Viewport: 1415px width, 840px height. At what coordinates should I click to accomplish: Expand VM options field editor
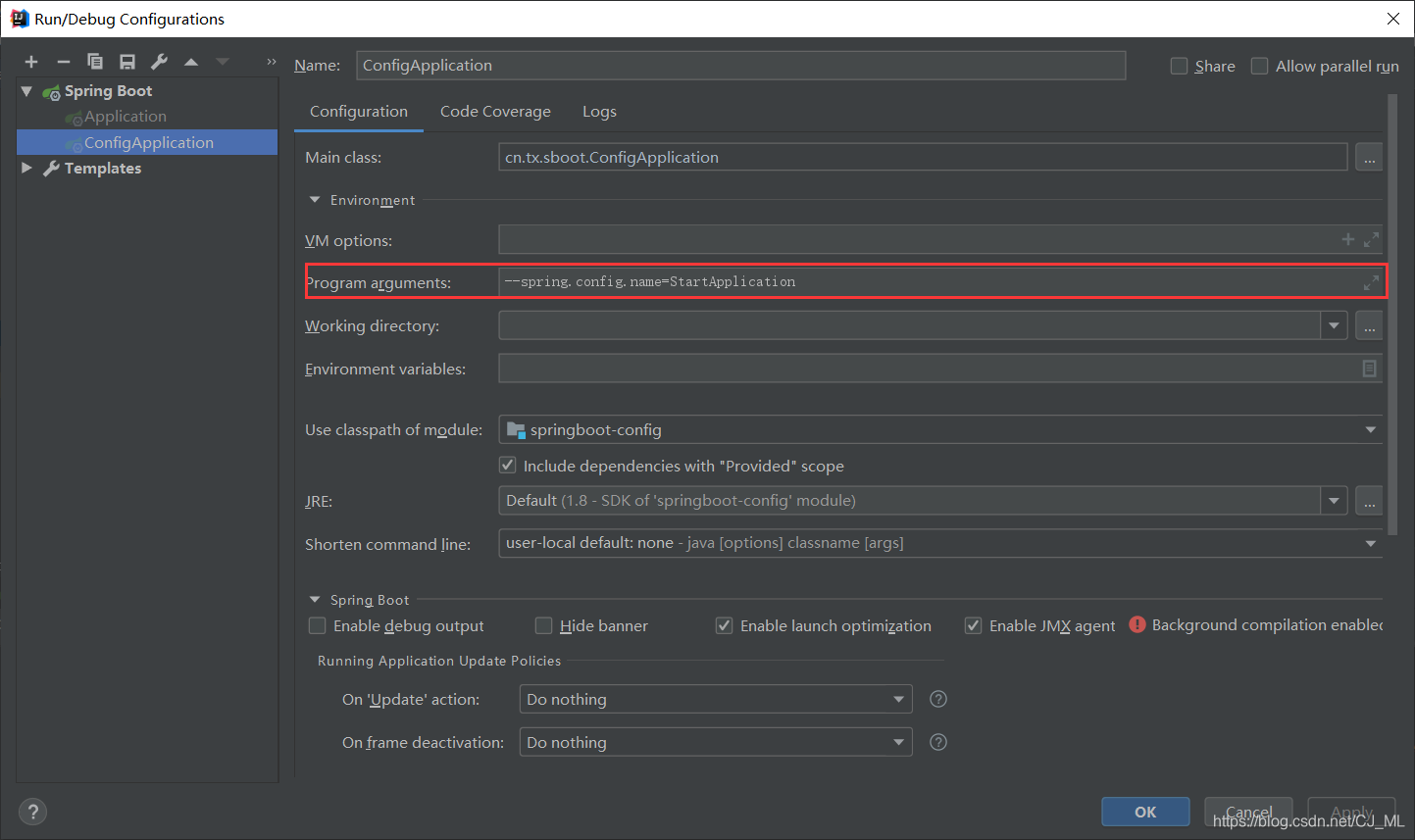1371,239
